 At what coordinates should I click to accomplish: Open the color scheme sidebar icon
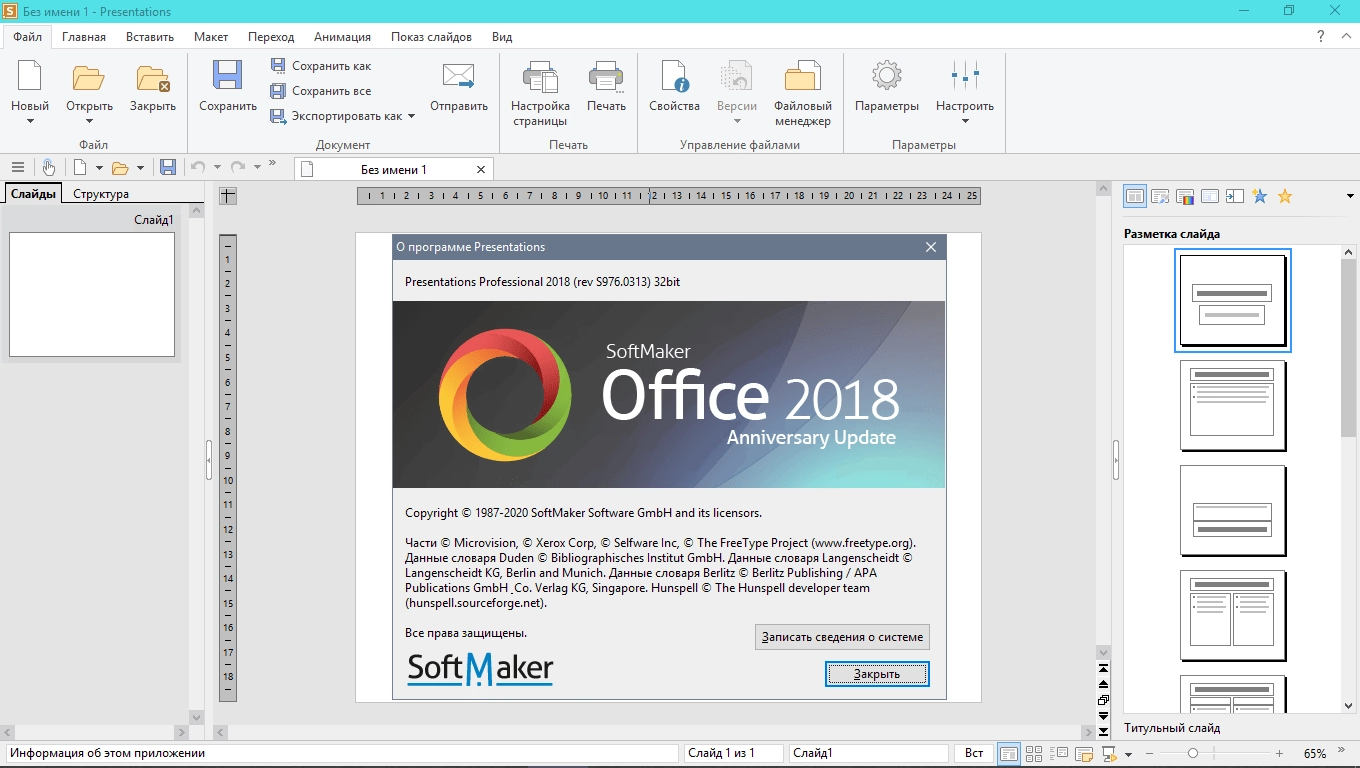(x=1185, y=196)
